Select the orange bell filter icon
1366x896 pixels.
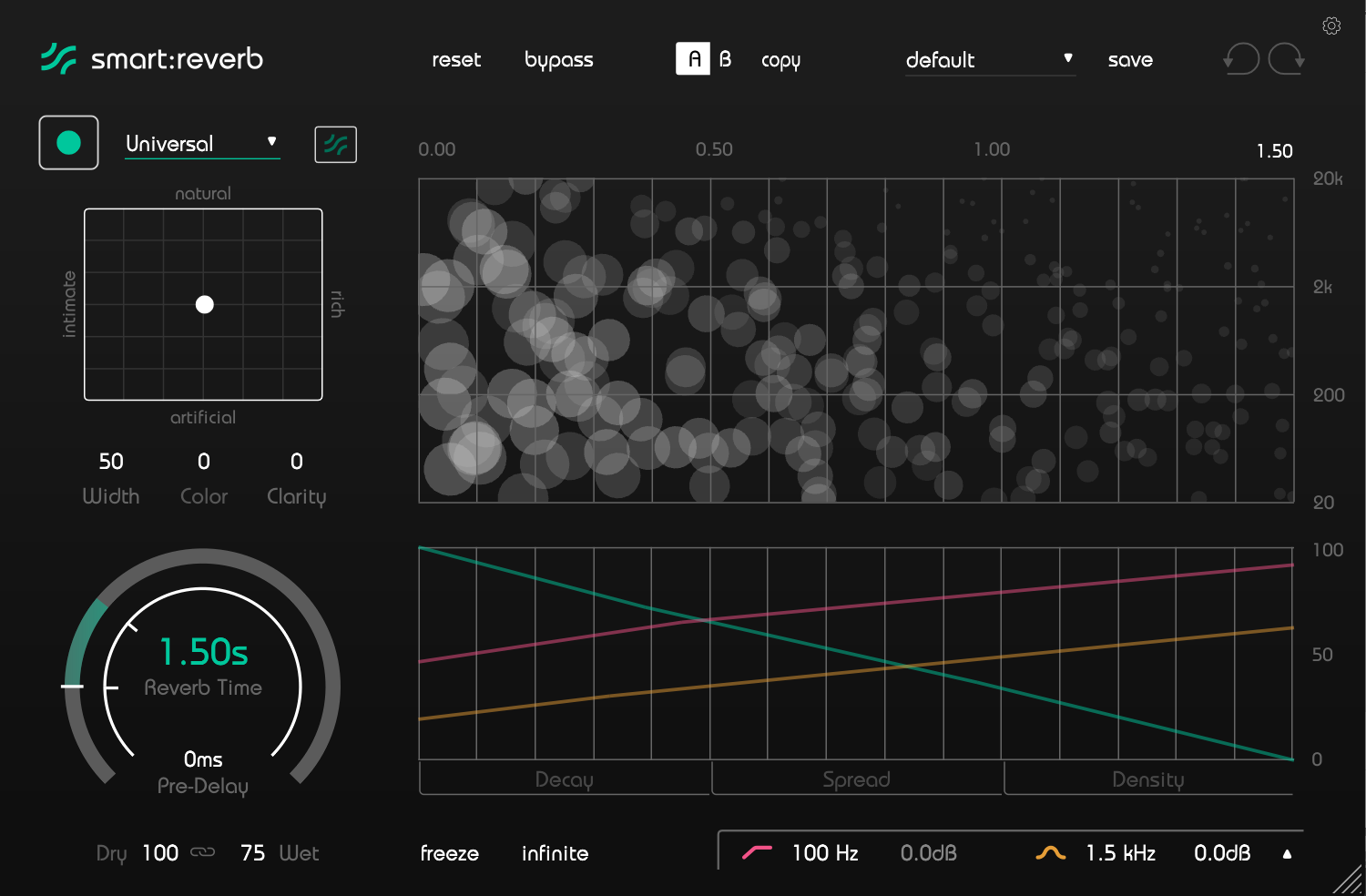coord(1050,853)
